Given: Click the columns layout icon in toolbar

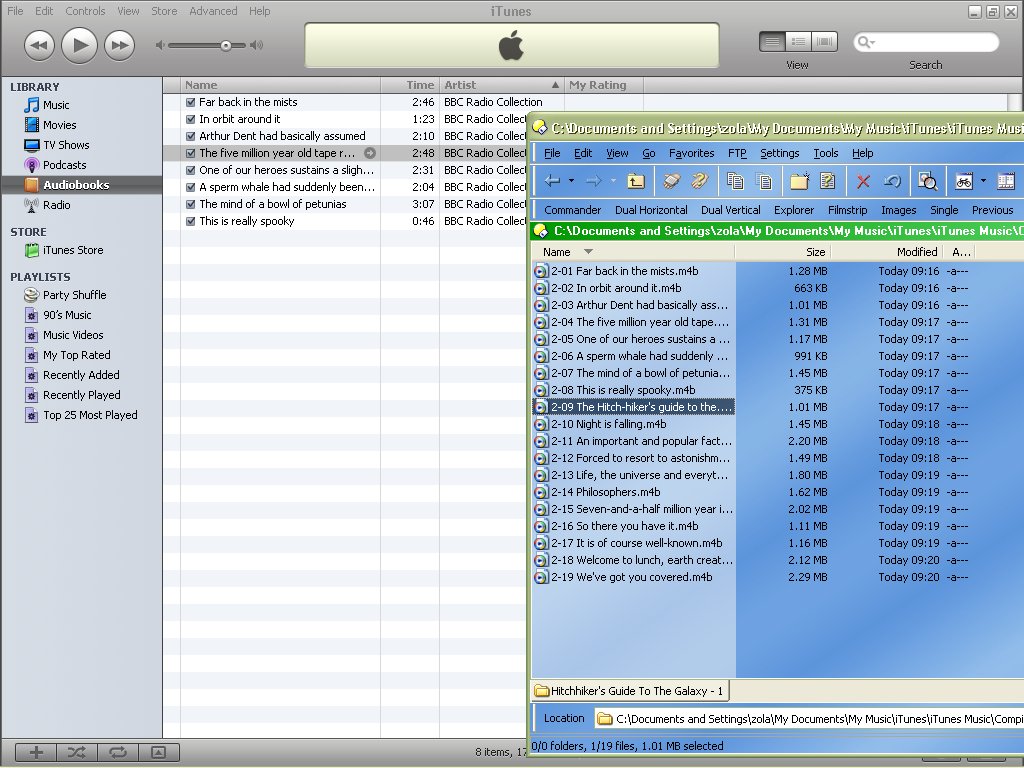Looking at the screenshot, I should point(1006,181).
